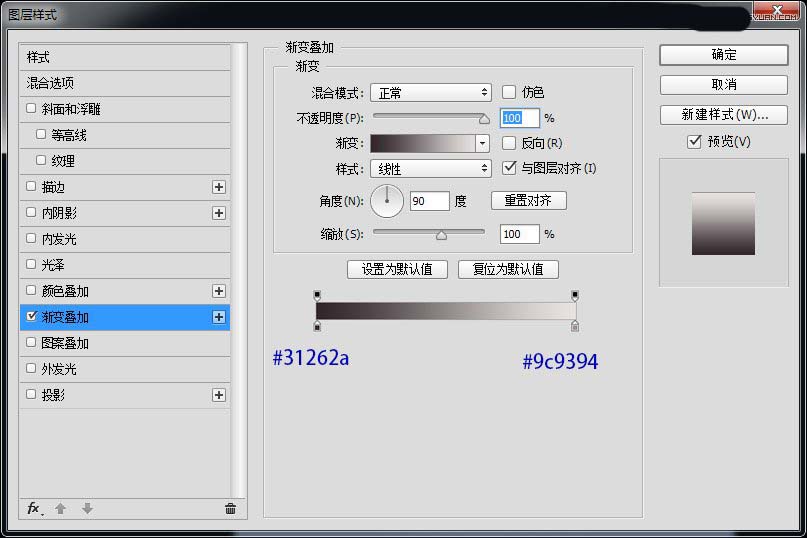Click the plus icon next to 内阴影
This screenshot has width=807, height=538.
coord(219,213)
